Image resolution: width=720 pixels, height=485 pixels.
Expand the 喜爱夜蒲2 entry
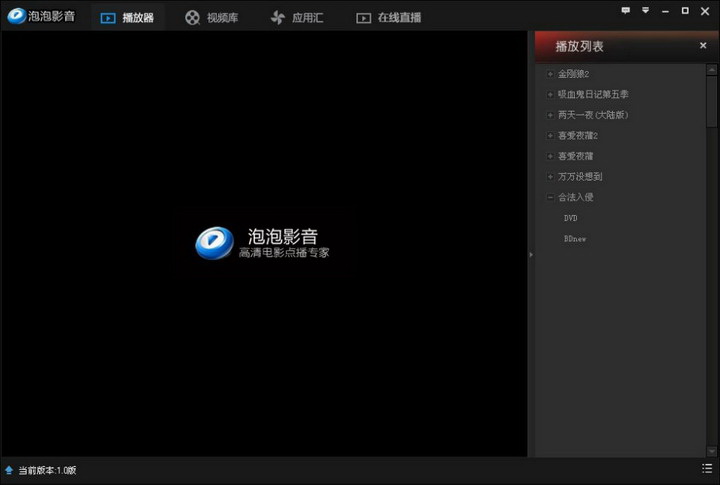tap(550, 135)
